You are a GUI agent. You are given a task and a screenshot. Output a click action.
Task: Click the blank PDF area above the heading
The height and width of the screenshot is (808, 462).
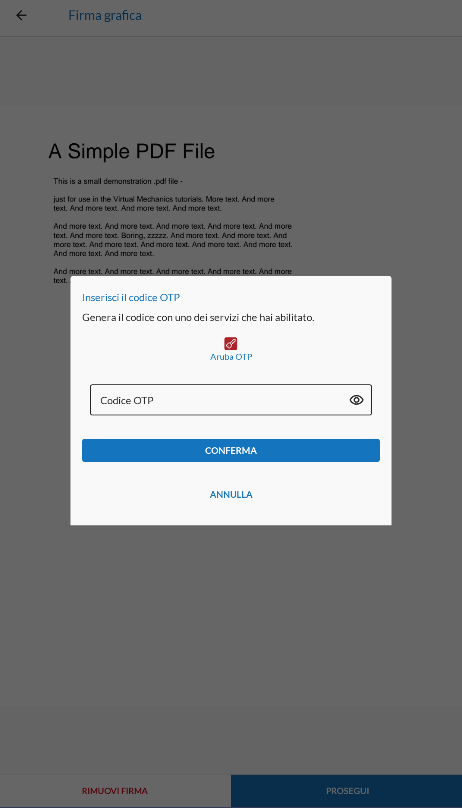tap(231, 88)
